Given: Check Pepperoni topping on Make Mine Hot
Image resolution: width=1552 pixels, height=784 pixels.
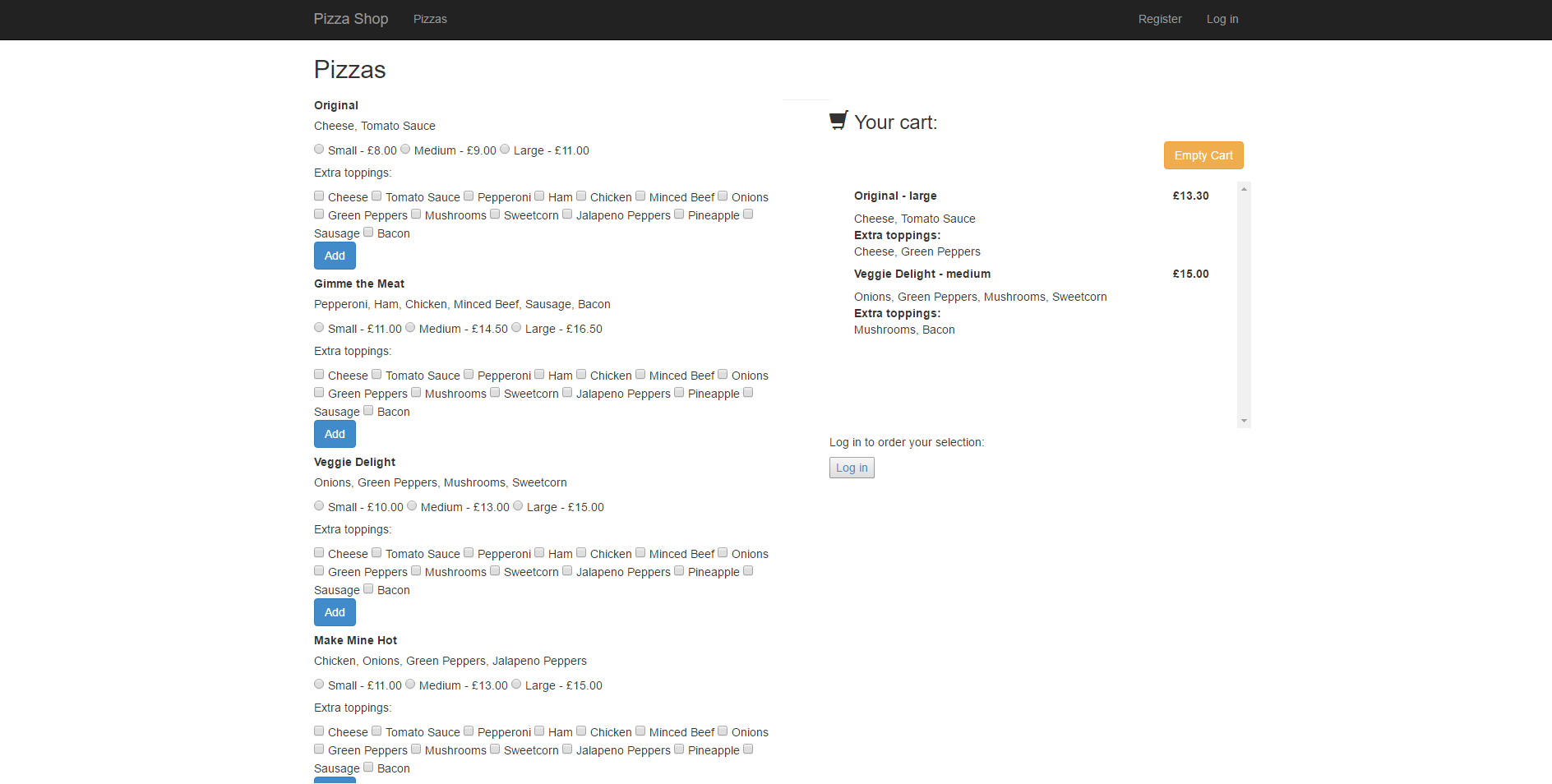Looking at the screenshot, I should (469, 731).
